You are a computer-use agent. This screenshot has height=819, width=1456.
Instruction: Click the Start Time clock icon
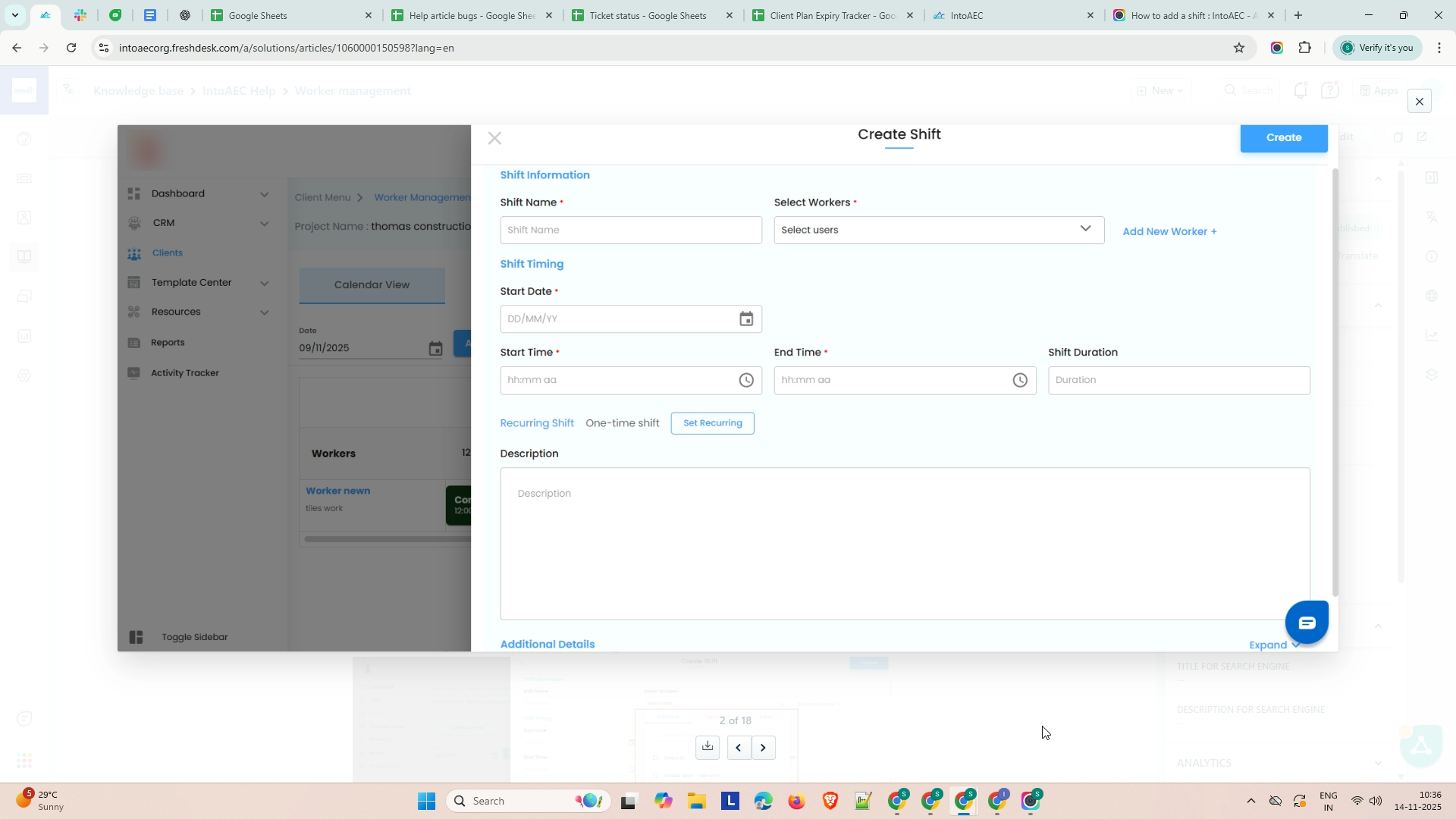(746, 381)
